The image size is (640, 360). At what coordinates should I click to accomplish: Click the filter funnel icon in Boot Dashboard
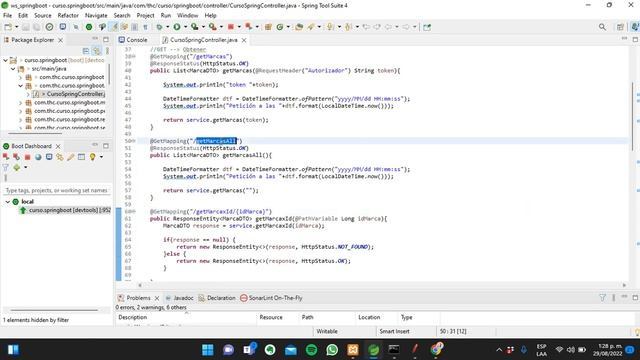pos(5,167)
